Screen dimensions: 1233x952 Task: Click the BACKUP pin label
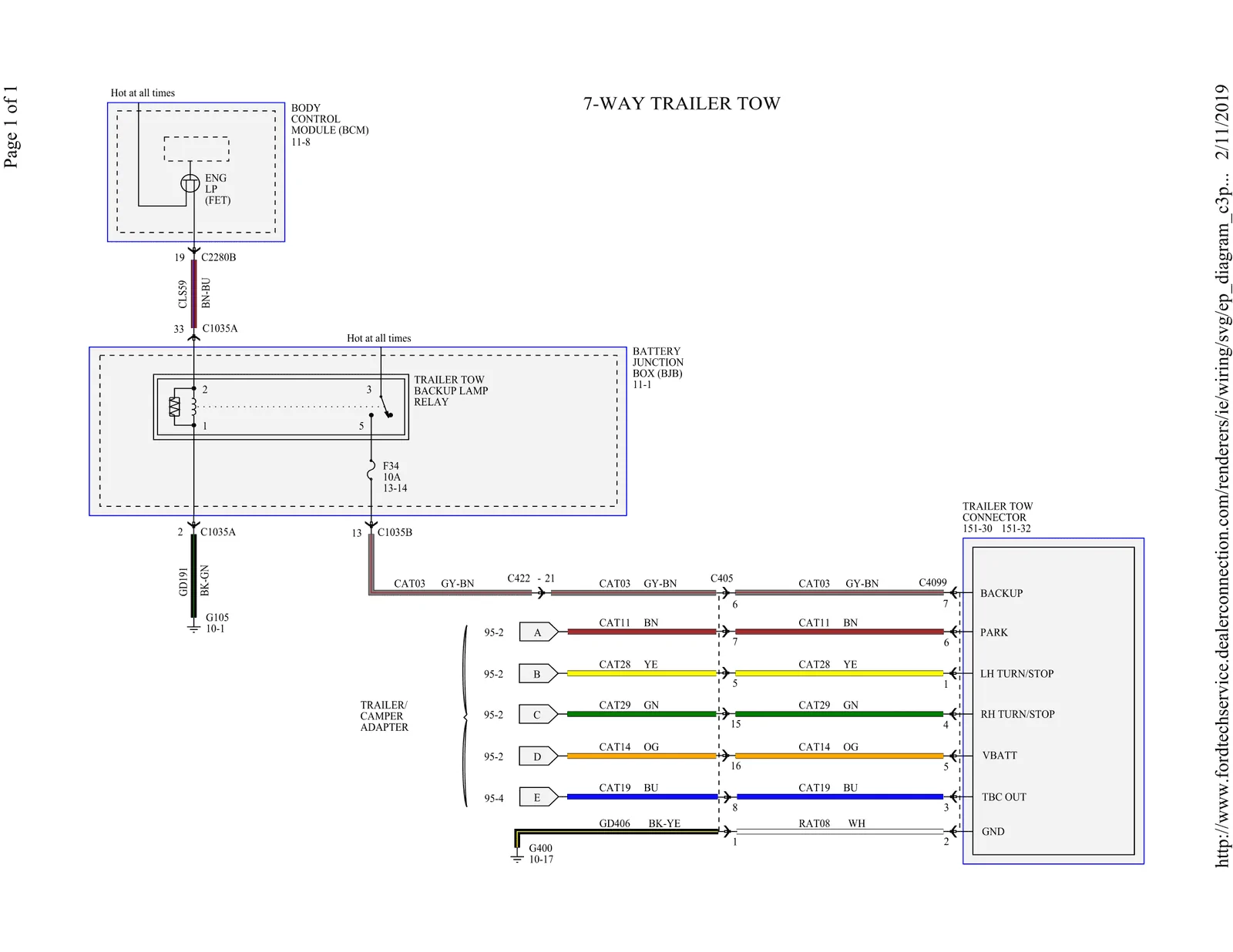(x=1001, y=593)
